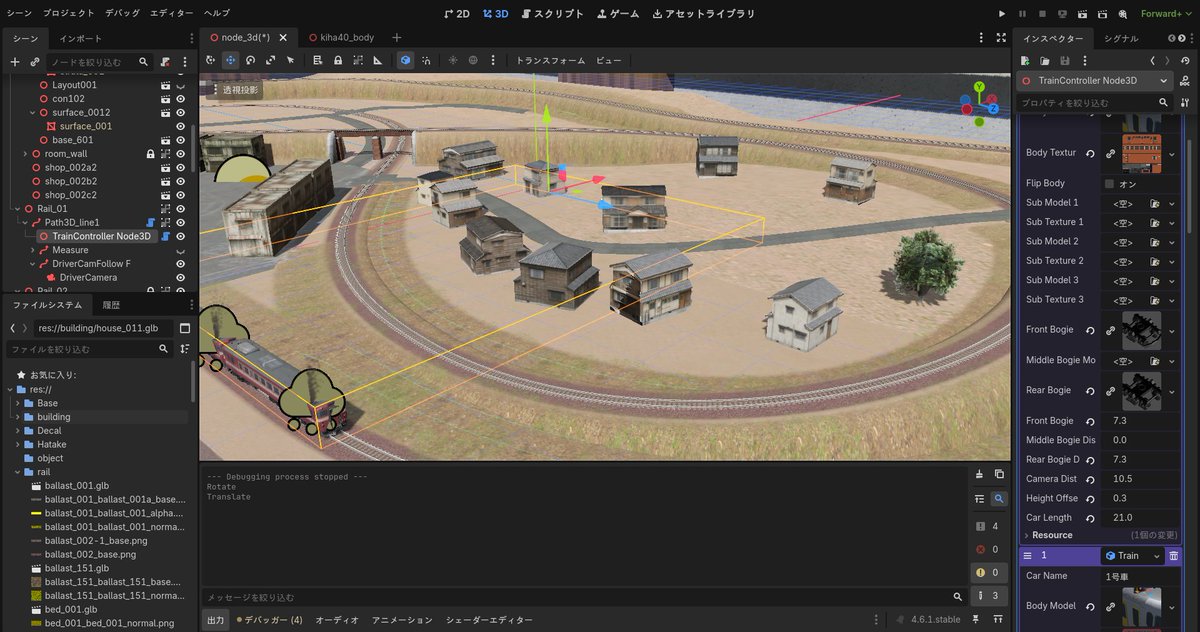Open the アセットライブラリ workspace
Image resolution: width=1200 pixels, height=632 pixels.
(x=704, y=14)
